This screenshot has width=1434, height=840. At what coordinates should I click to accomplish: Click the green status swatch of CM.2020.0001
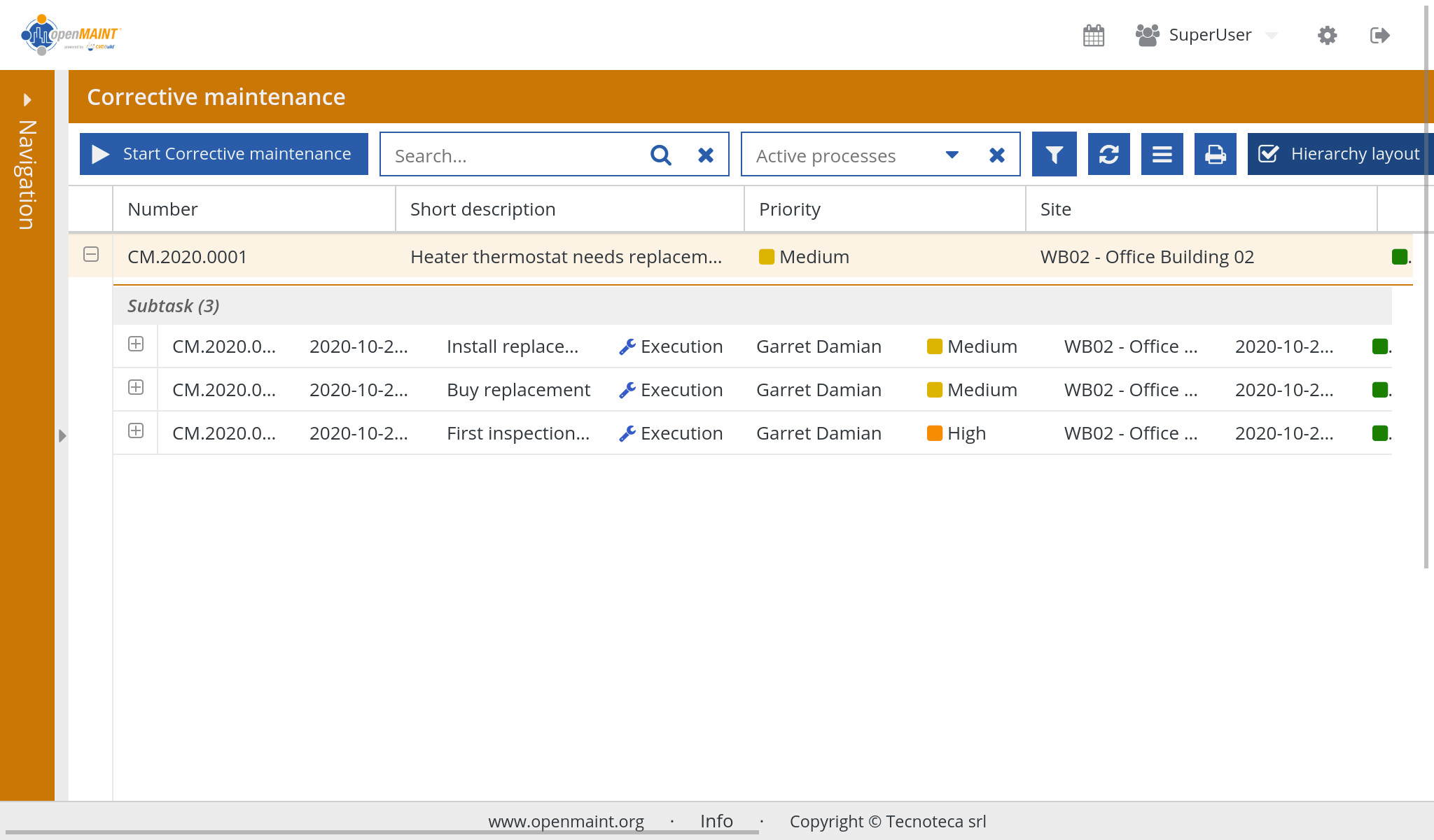click(1399, 257)
